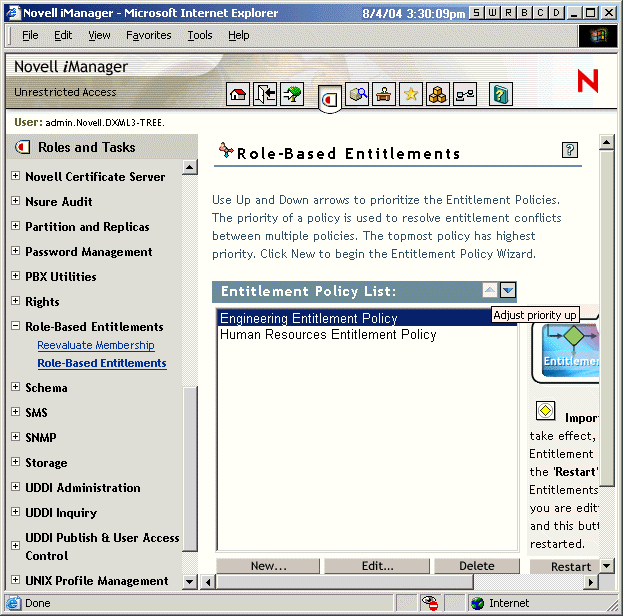The height and width of the screenshot is (616, 623).
Task: Click the IE page icon in status bar
Action: pyautogui.click(x=13, y=603)
